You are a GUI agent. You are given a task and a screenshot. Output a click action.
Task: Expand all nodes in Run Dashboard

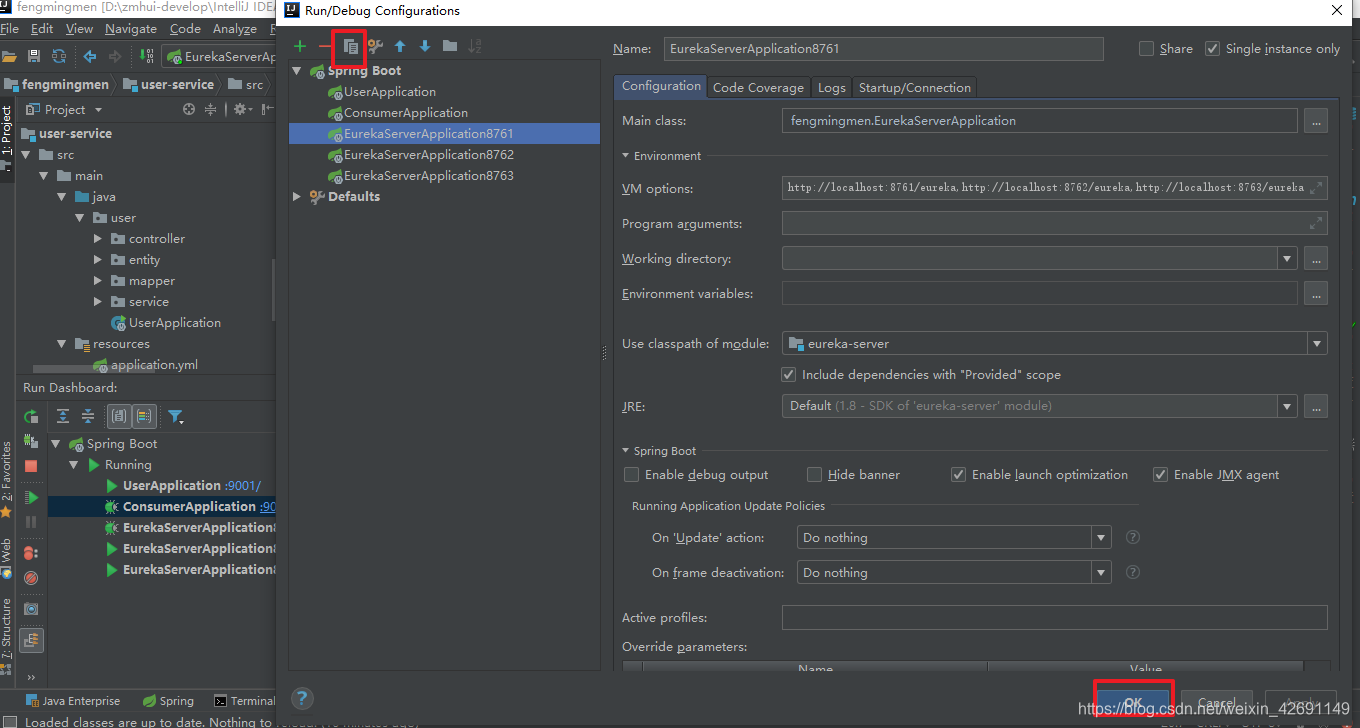pos(63,417)
